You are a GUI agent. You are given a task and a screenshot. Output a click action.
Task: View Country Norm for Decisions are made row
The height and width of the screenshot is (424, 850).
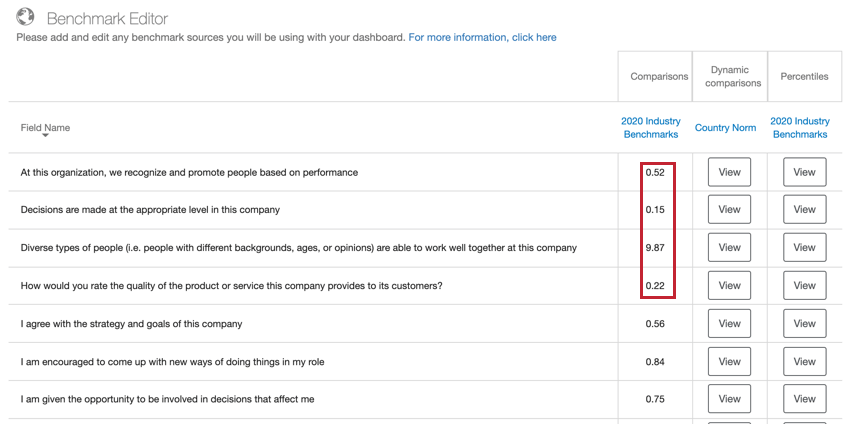729,209
